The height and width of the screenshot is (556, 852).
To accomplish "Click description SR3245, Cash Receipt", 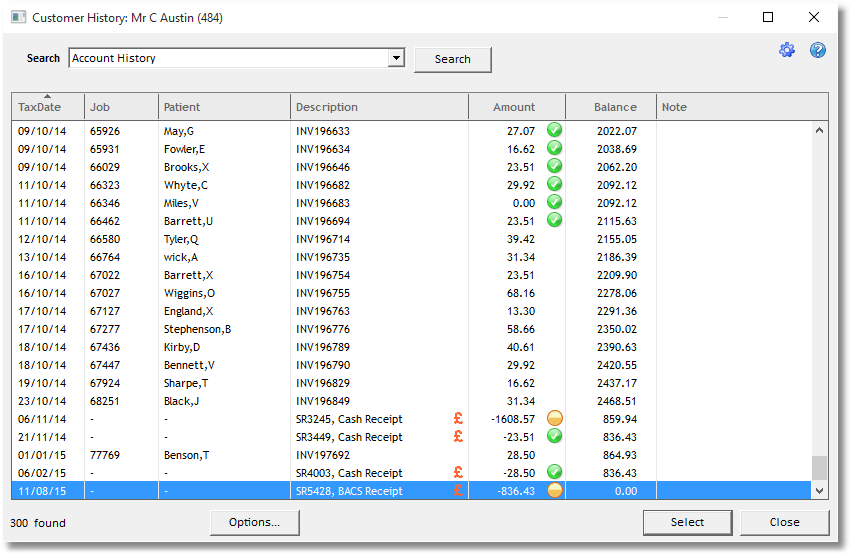I will [349, 419].
